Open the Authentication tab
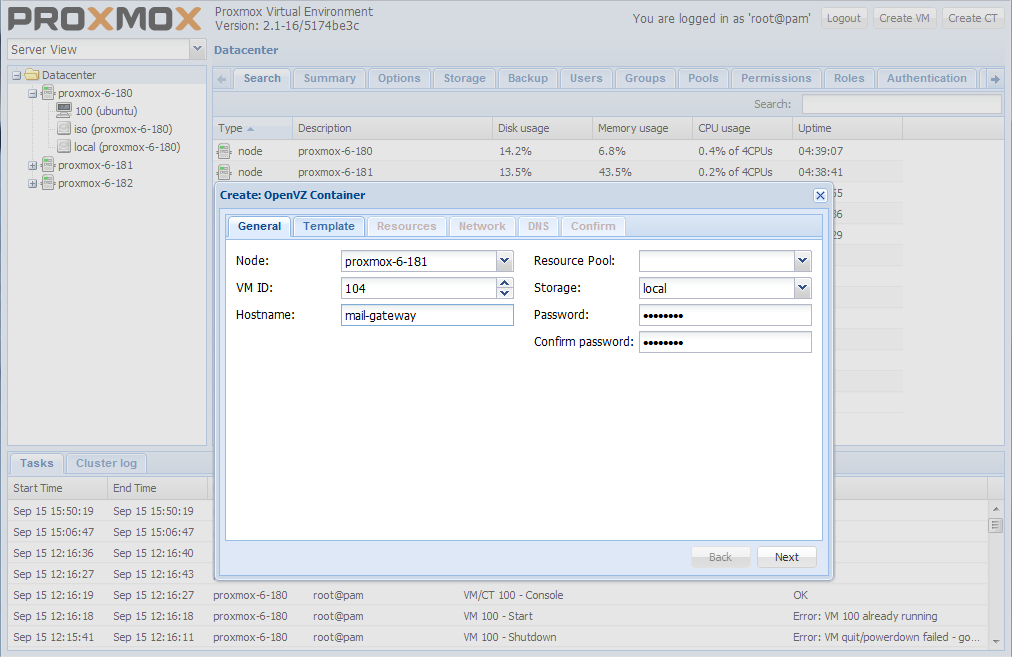 pyautogui.click(x=926, y=78)
